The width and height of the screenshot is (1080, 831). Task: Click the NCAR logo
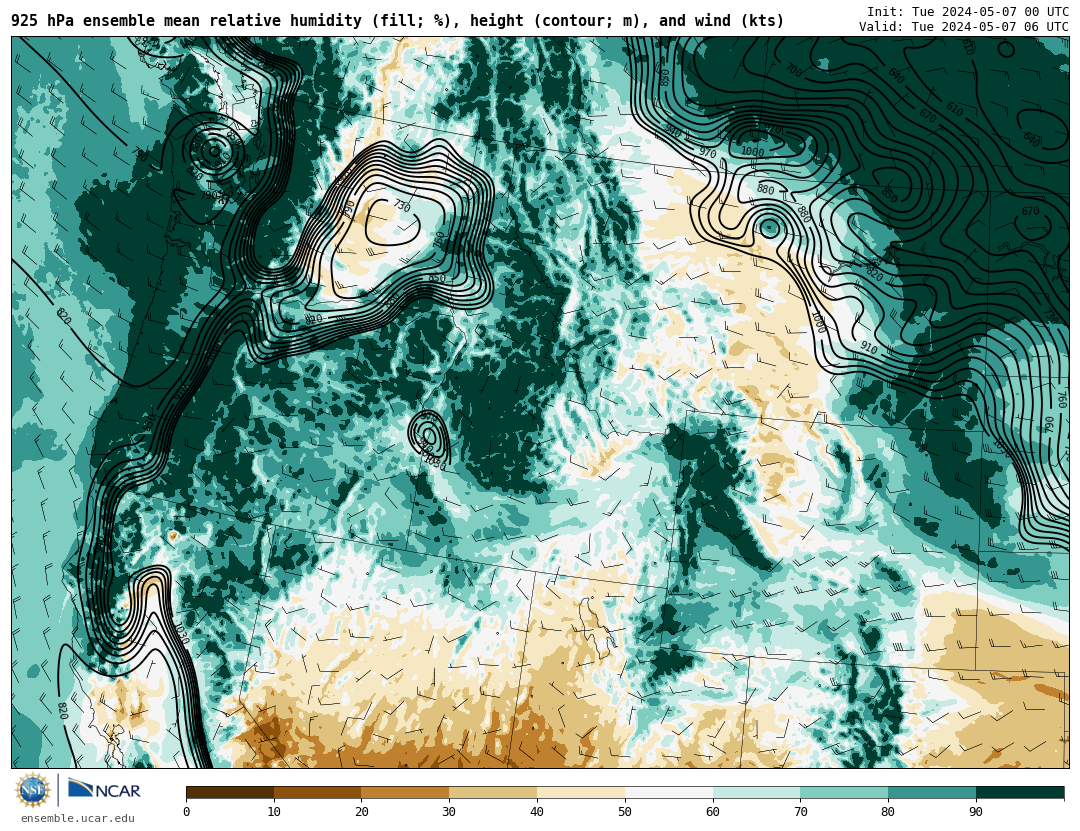105,790
